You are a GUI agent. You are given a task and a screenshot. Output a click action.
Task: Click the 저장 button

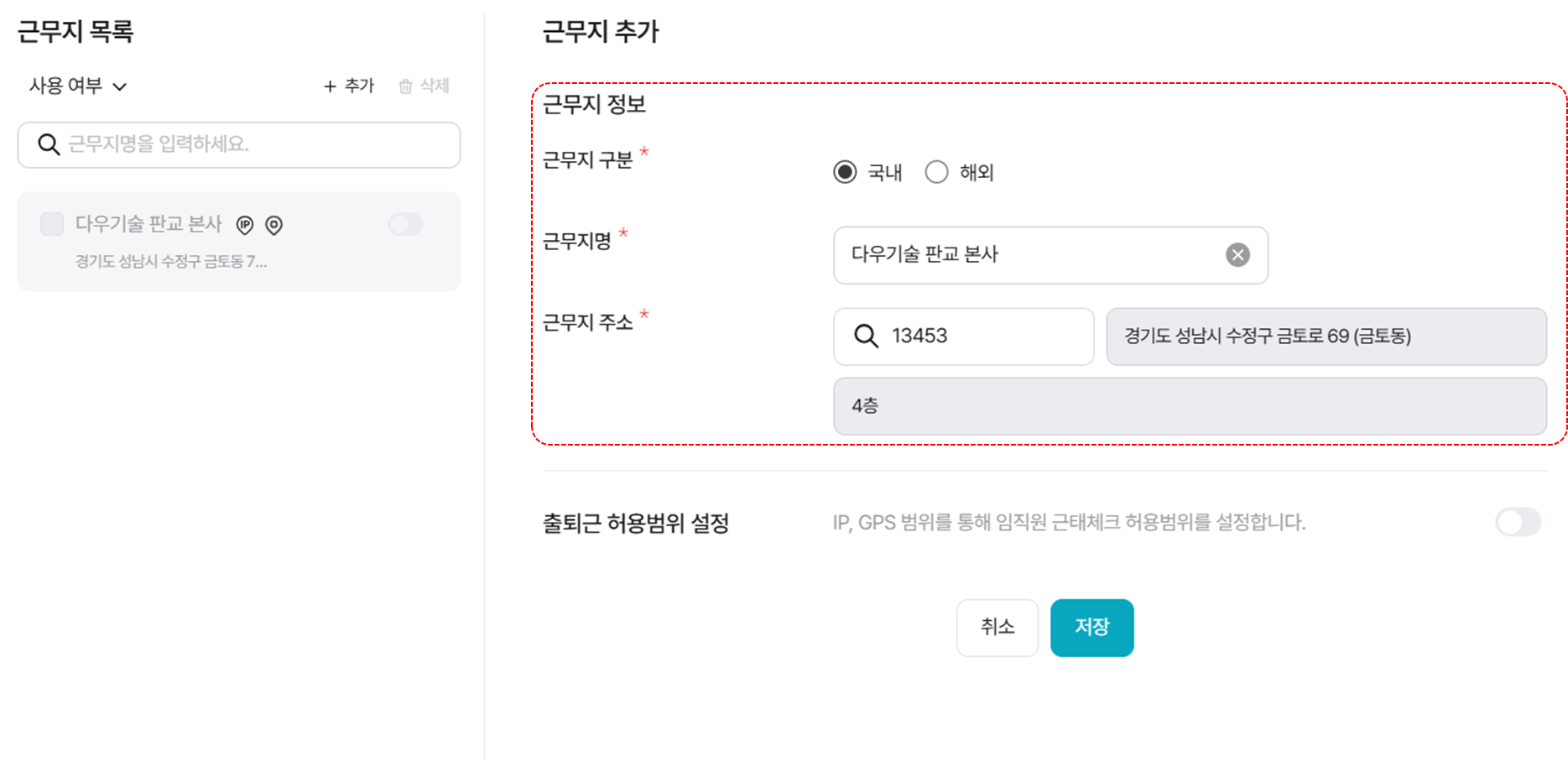click(x=1091, y=628)
